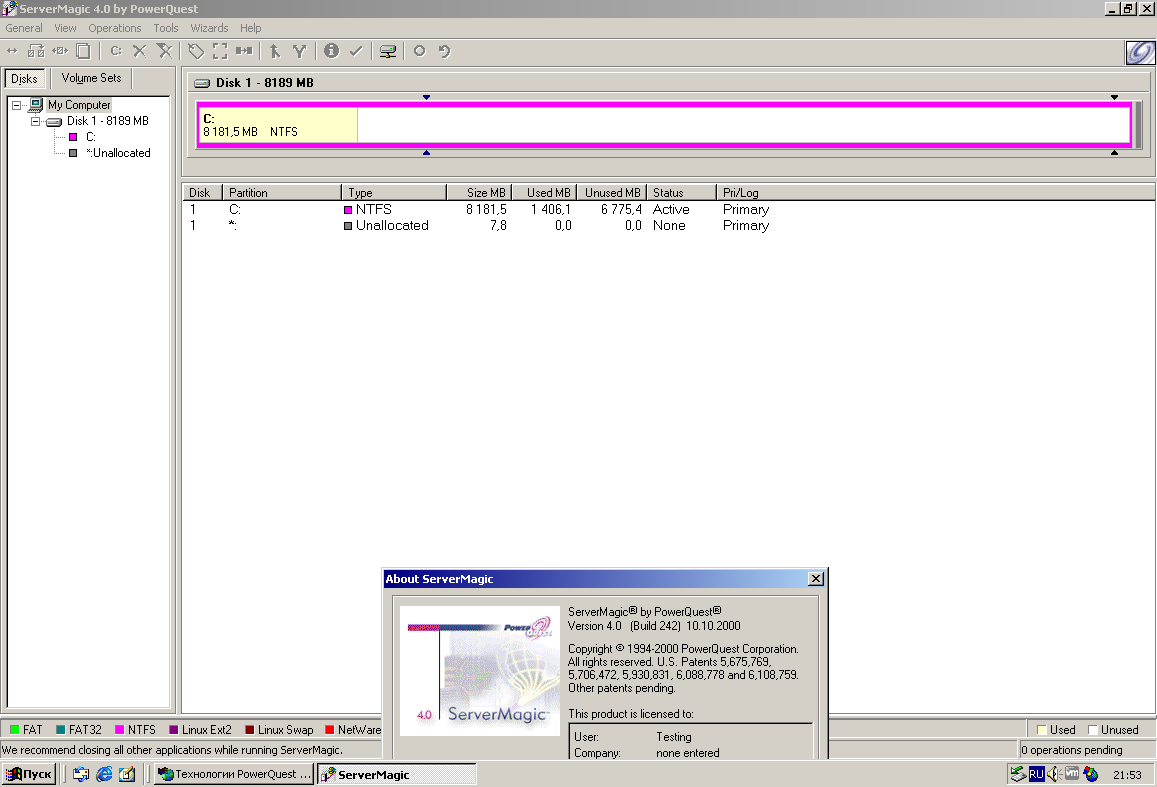Click the Copy partition toolbar icon

tap(84, 51)
